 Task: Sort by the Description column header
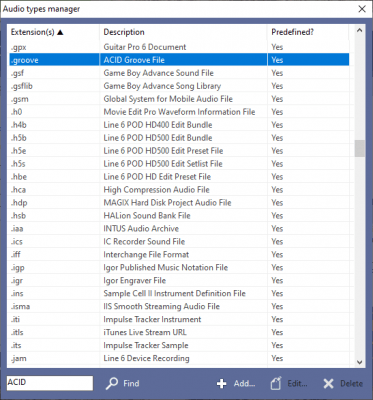[183, 32]
